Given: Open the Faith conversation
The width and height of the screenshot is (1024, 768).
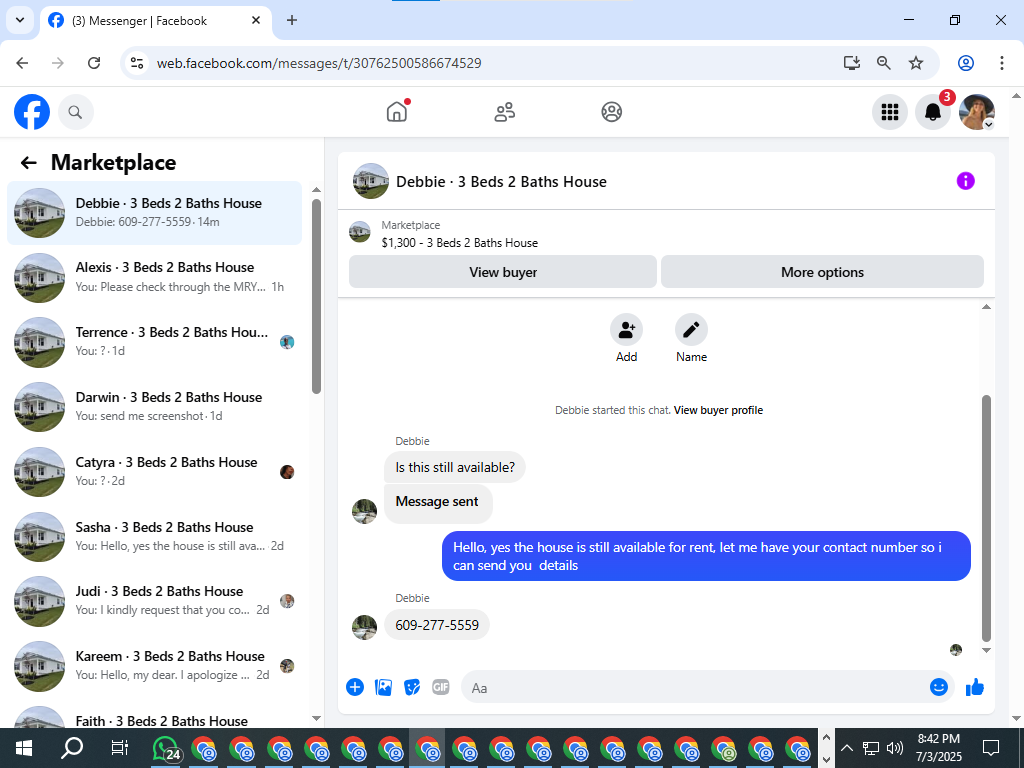Looking at the screenshot, I should pyautogui.click(x=155, y=718).
